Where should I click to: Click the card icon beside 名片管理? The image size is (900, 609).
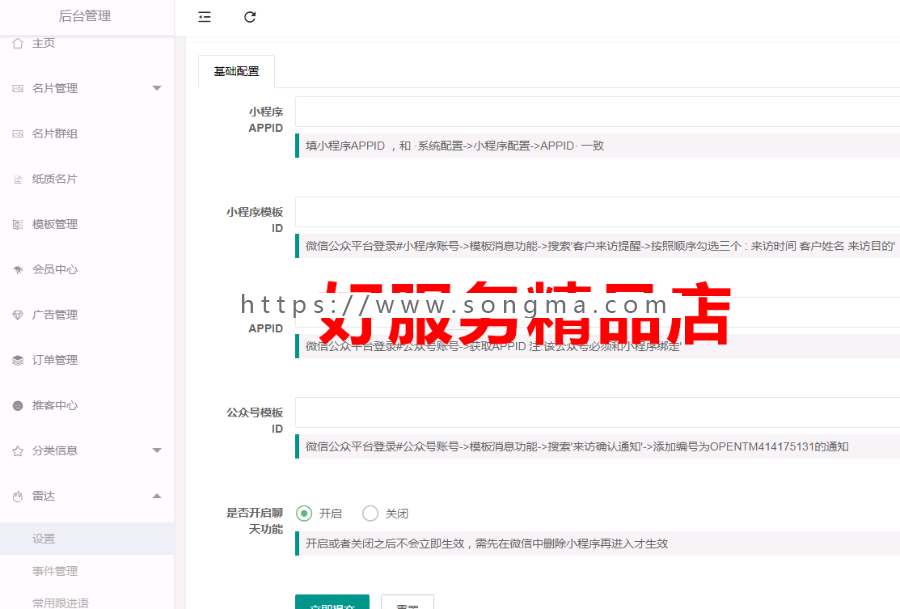(x=18, y=88)
